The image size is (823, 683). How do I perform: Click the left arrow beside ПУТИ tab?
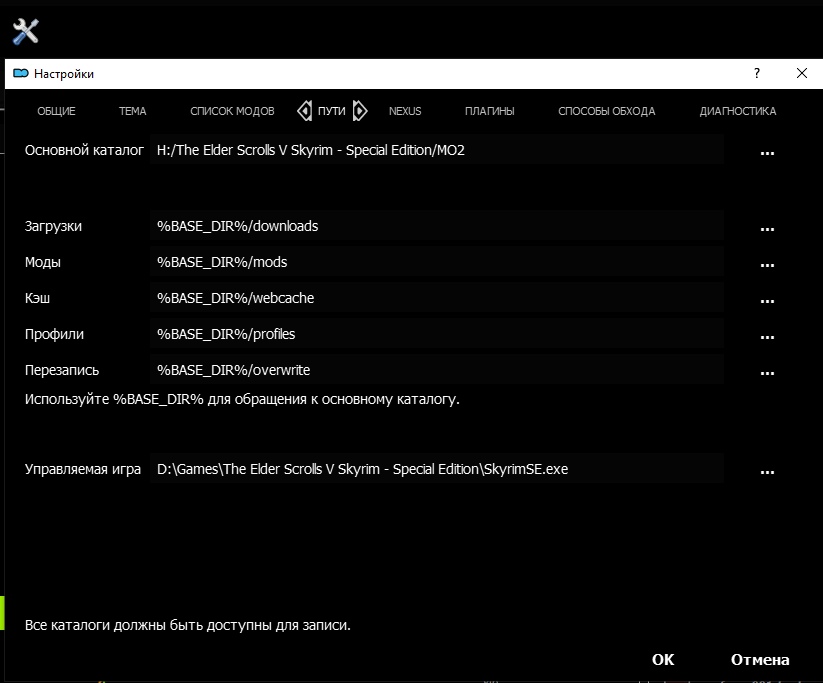click(x=304, y=111)
